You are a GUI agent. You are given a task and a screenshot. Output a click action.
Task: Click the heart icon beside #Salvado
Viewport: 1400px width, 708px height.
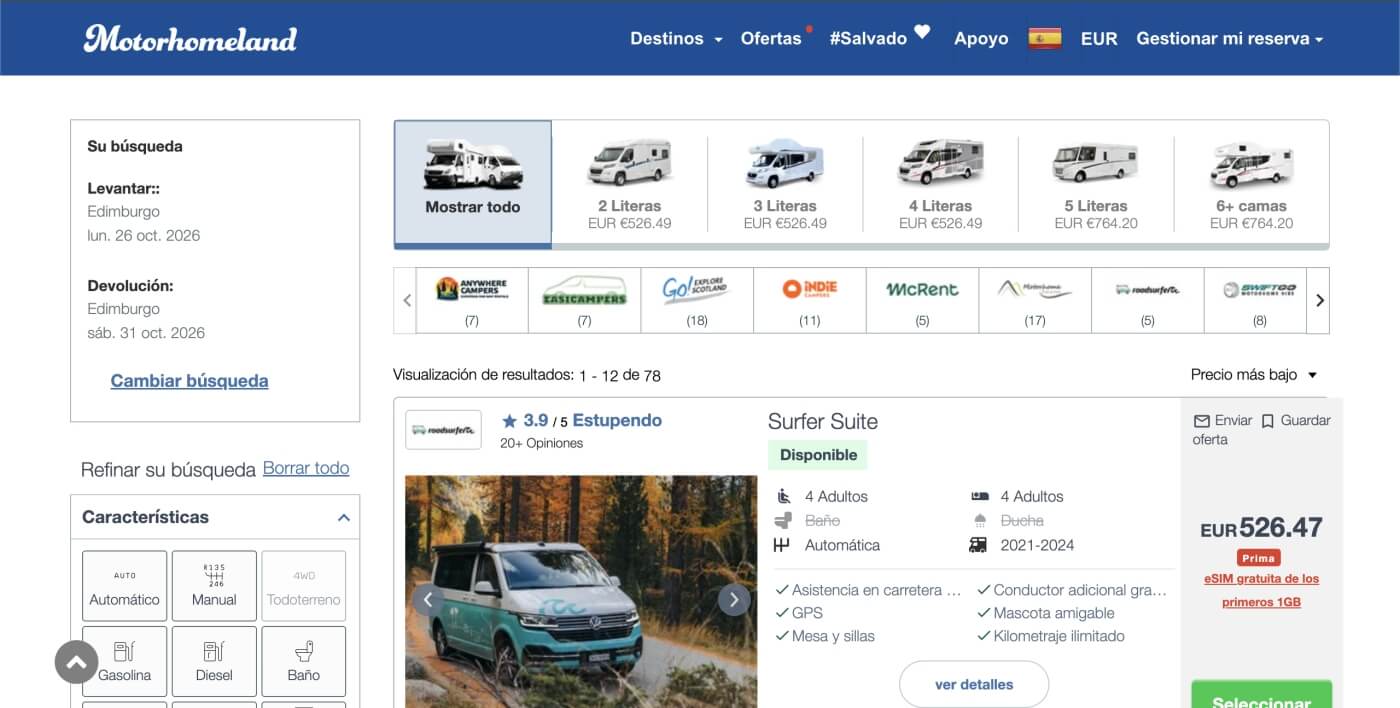tap(922, 33)
